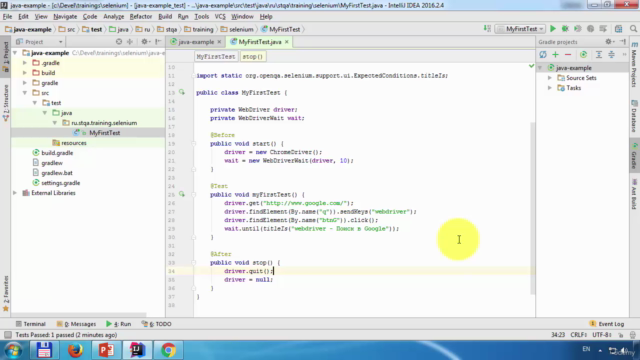Image resolution: width=640 pixels, height=360 pixels.
Task: Open Chrome from taskbar
Action: (168, 350)
